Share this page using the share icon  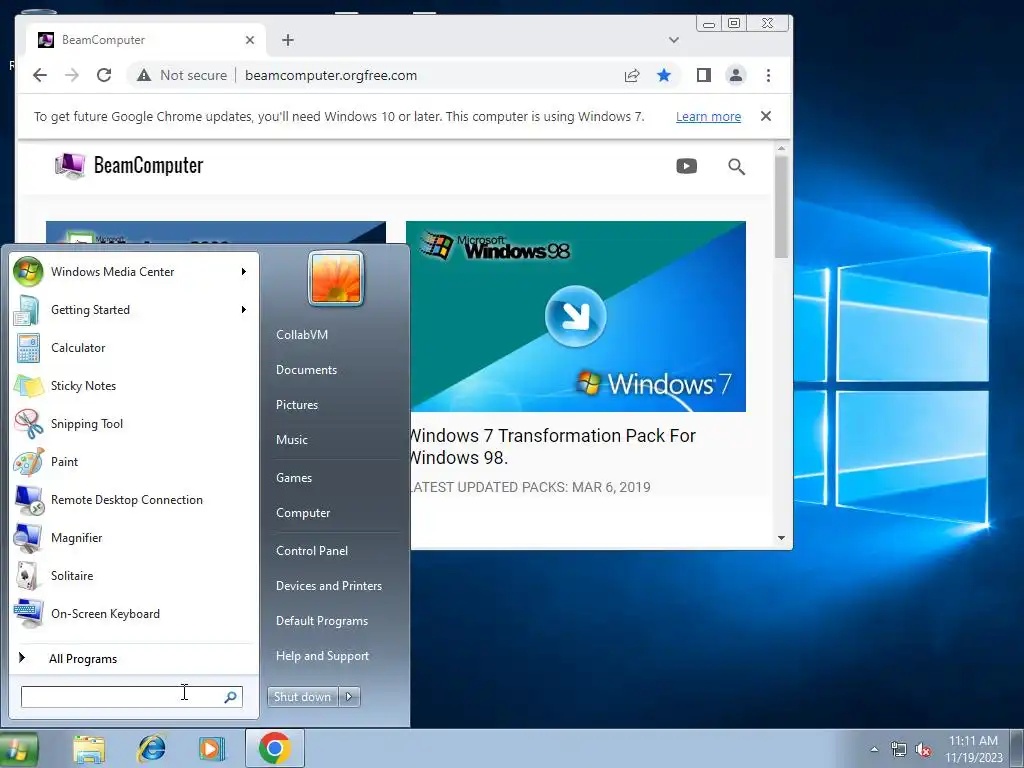632,75
